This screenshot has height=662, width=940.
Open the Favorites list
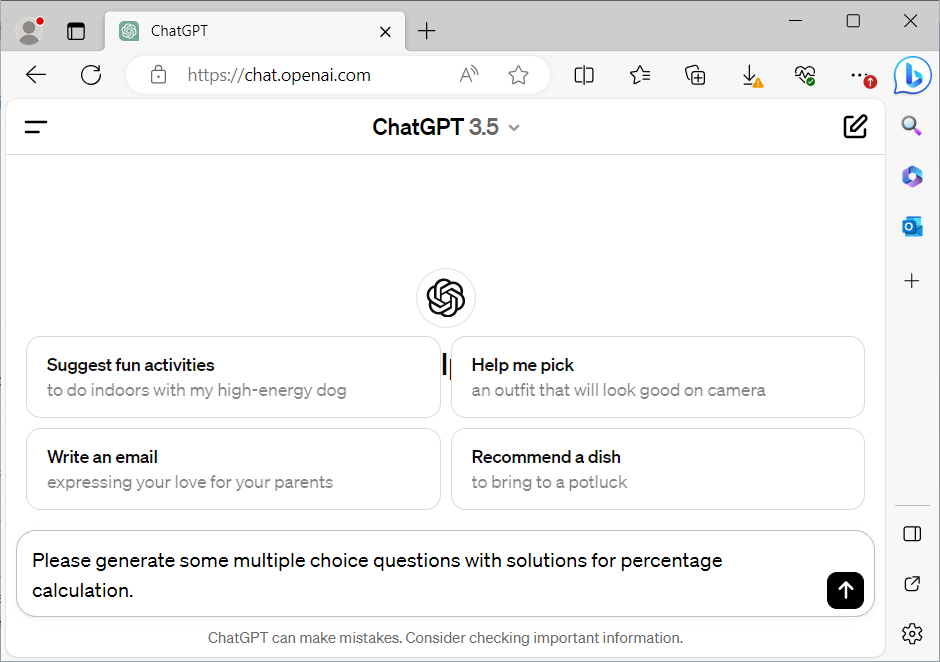(x=640, y=75)
